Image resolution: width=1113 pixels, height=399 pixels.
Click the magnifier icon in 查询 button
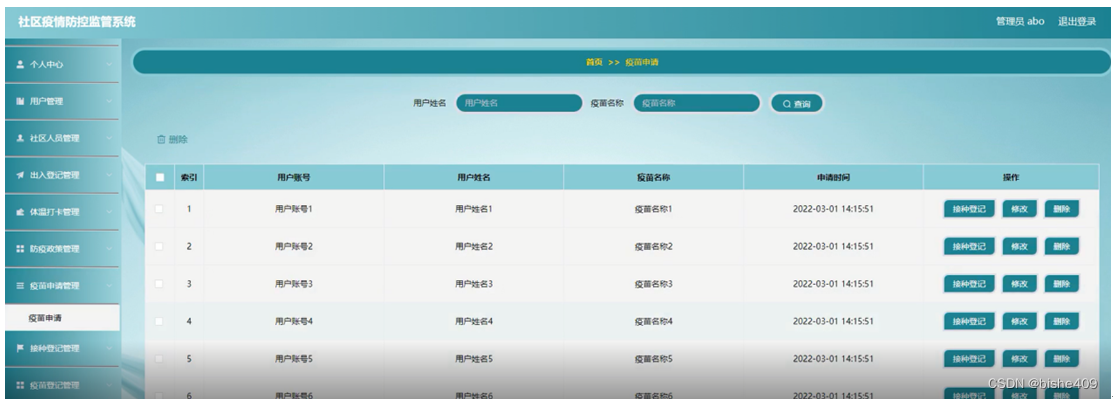point(786,104)
